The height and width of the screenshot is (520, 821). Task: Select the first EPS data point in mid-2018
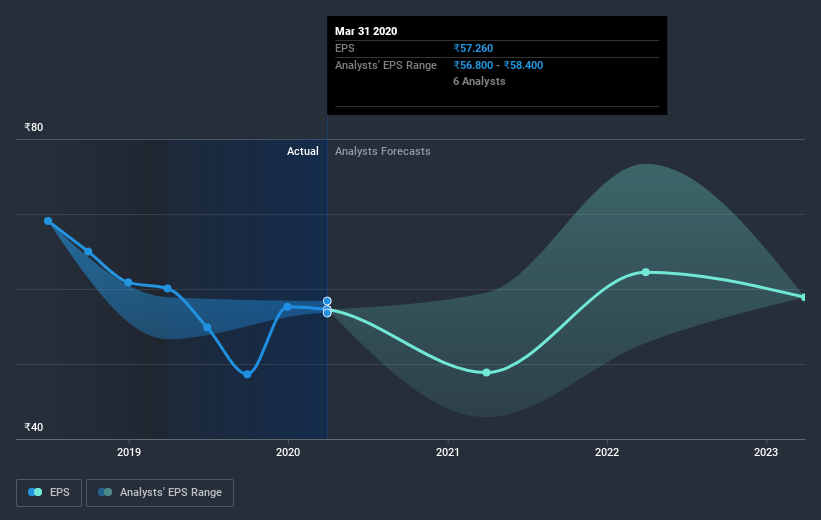tap(48, 221)
